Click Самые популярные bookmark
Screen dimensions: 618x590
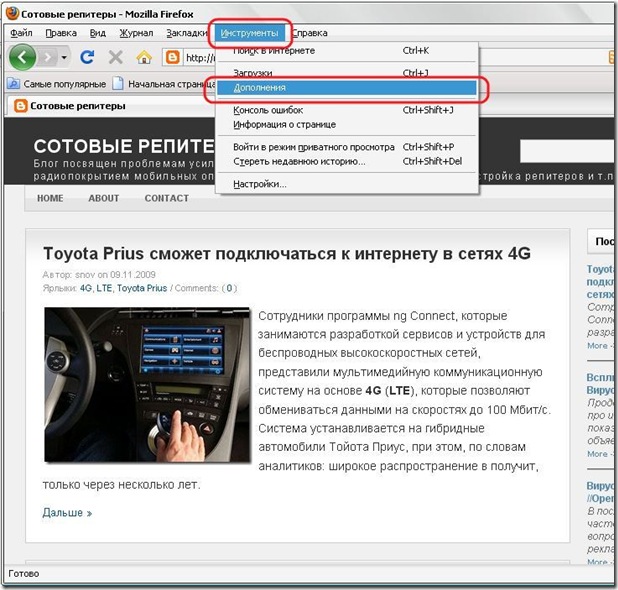[x=58, y=84]
